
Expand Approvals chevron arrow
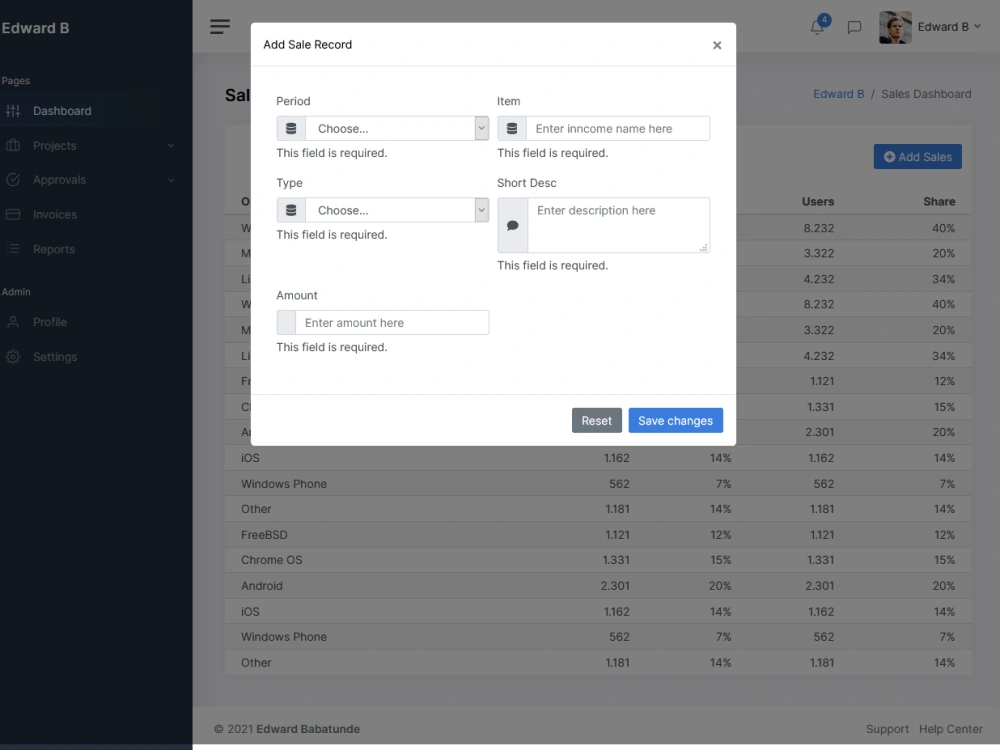pyautogui.click(x=171, y=180)
